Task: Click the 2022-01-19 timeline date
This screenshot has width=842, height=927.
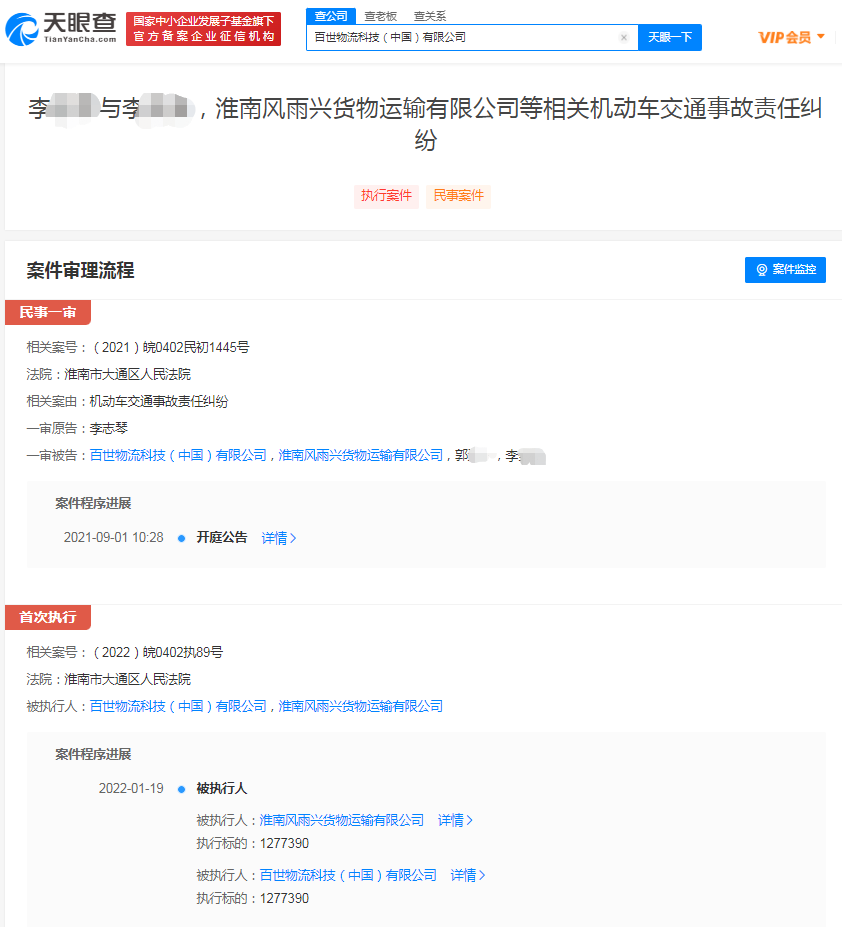Action: [x=131, y=788]
